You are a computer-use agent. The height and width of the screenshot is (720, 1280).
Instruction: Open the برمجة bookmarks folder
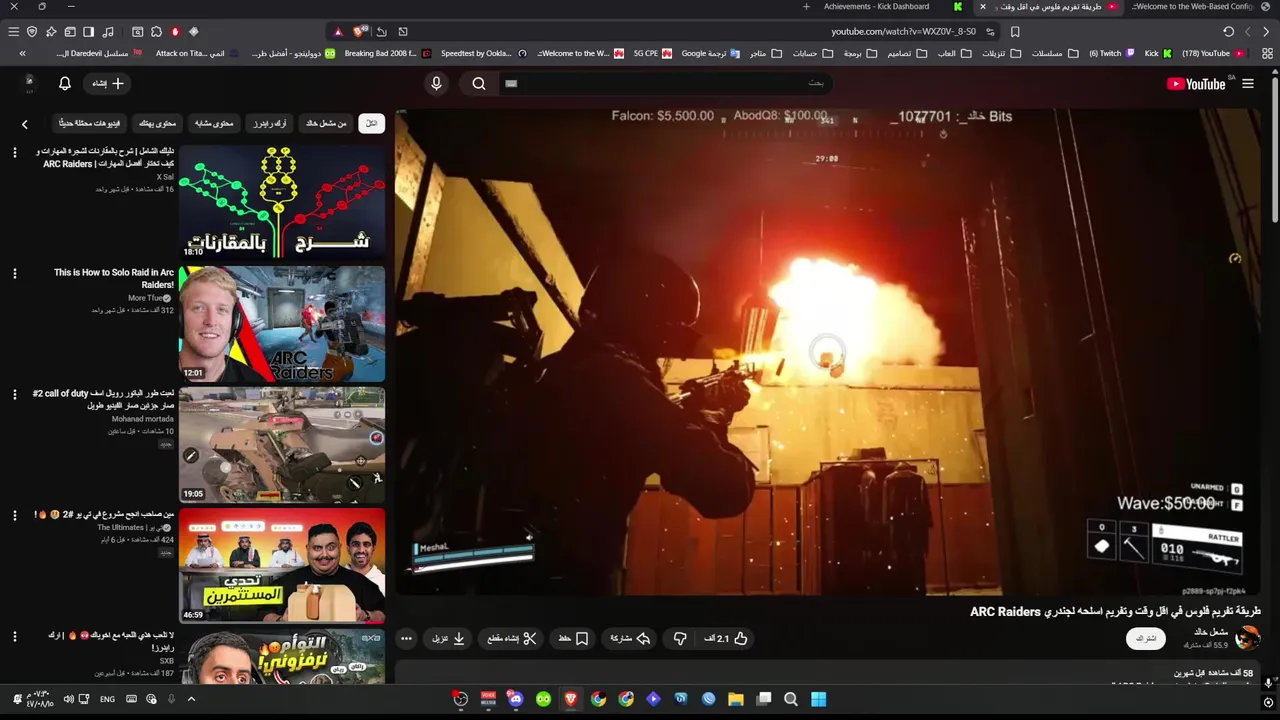pos(860,53)
